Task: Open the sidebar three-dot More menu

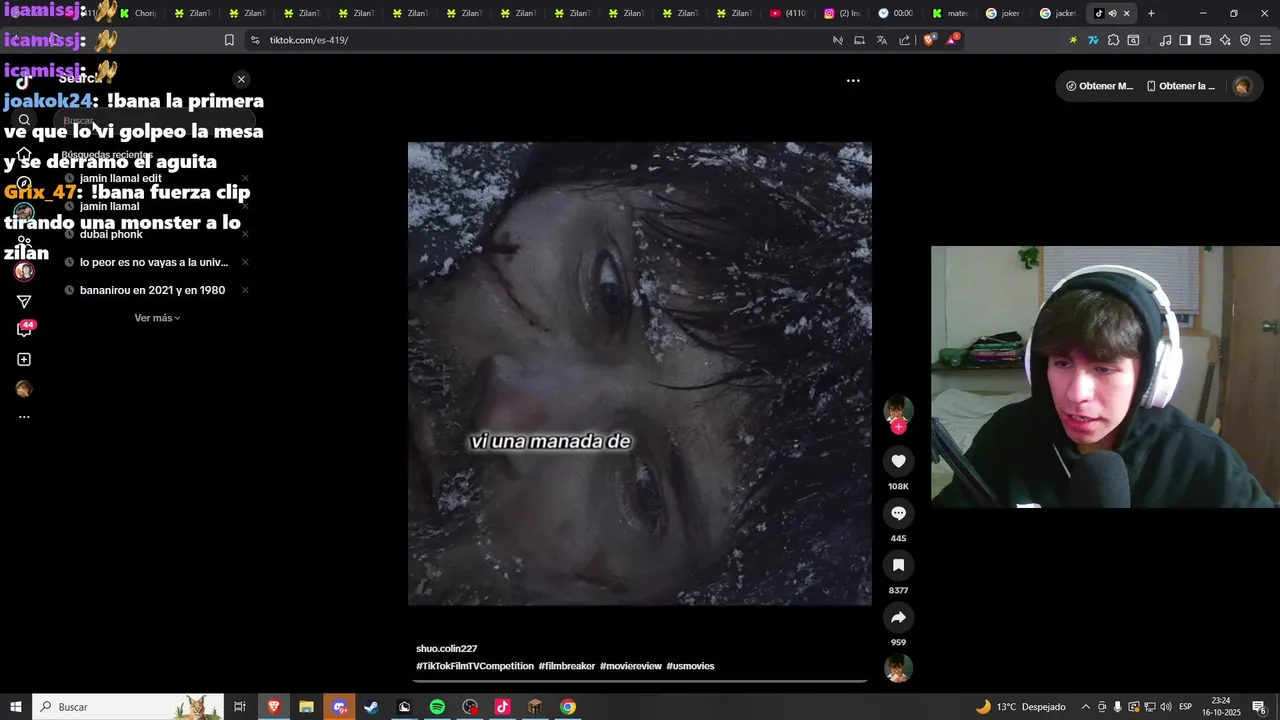Action: pyautogui.click(x=24, y=417)
